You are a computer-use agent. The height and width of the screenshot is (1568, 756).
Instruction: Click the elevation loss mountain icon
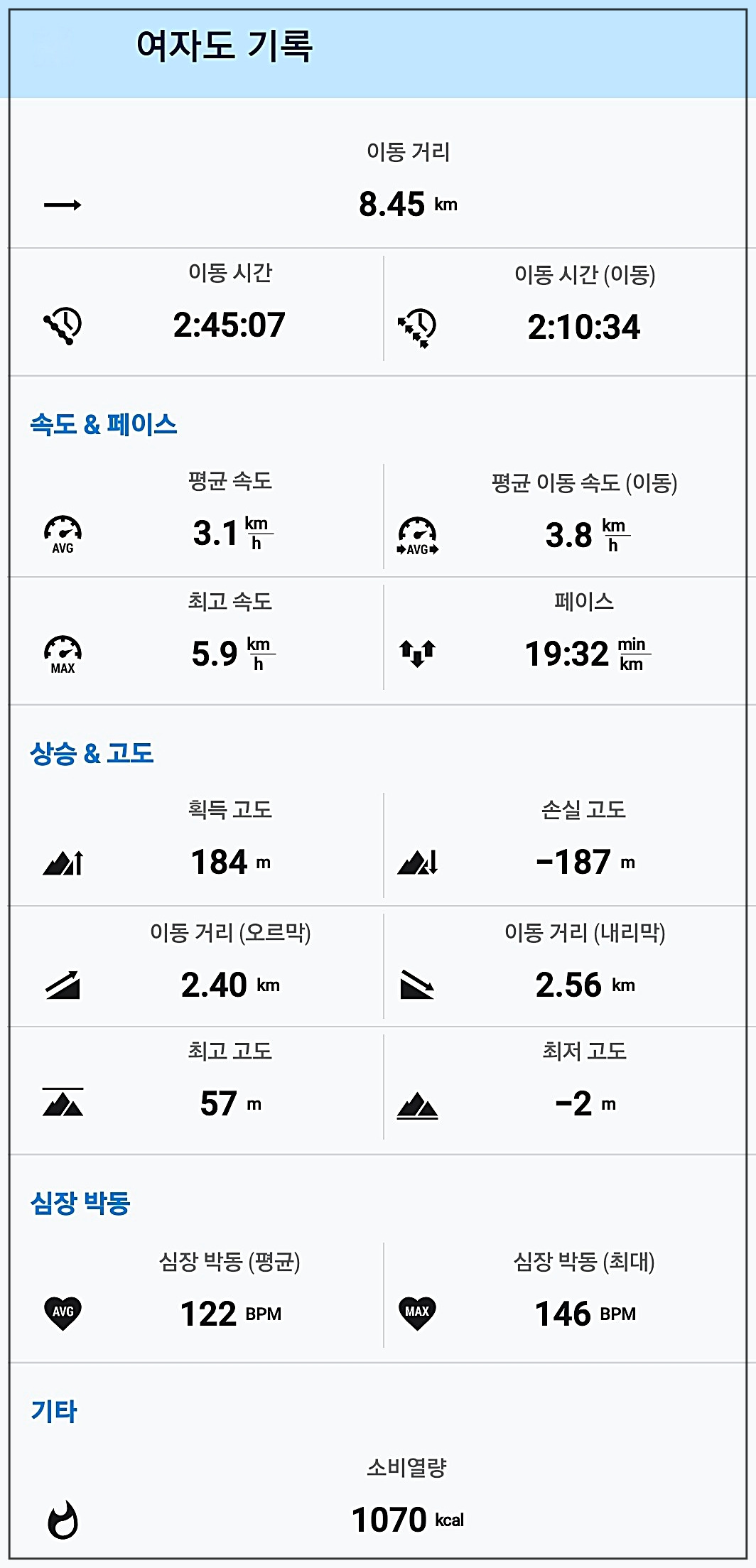417,863
